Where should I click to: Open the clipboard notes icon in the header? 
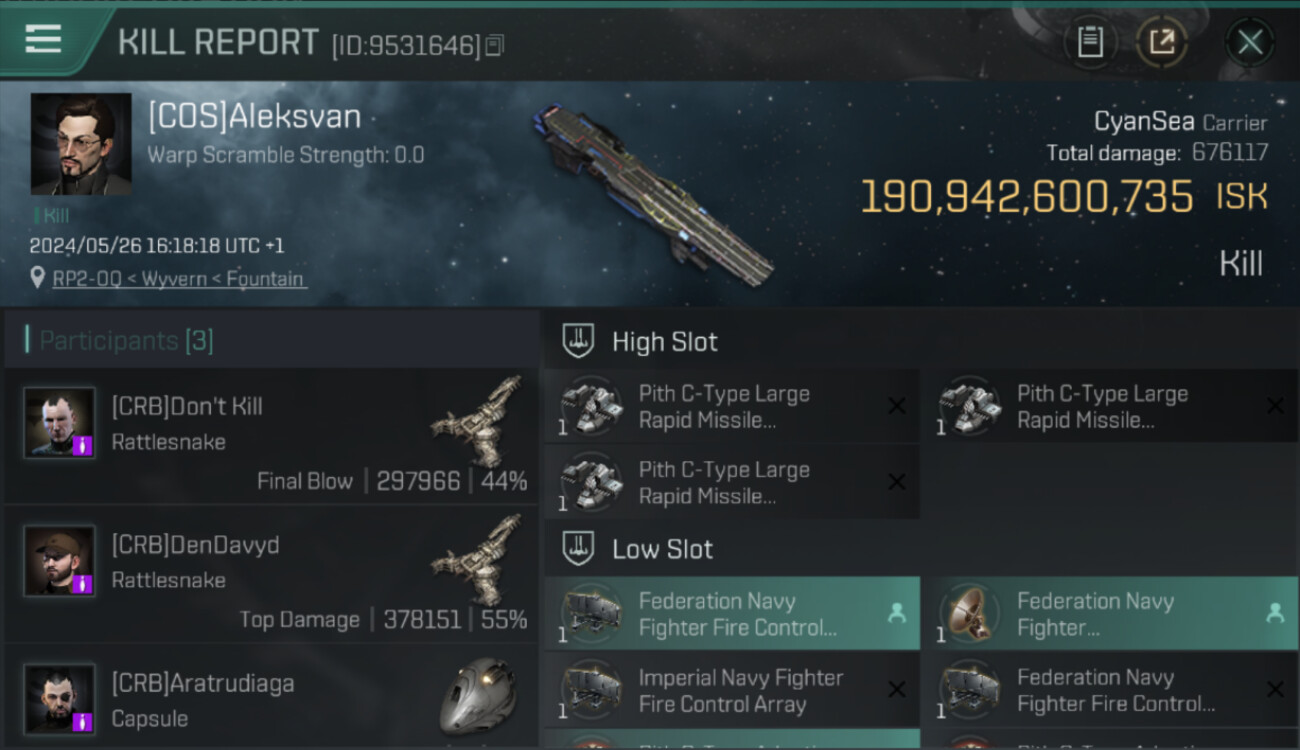point(1090,42)
